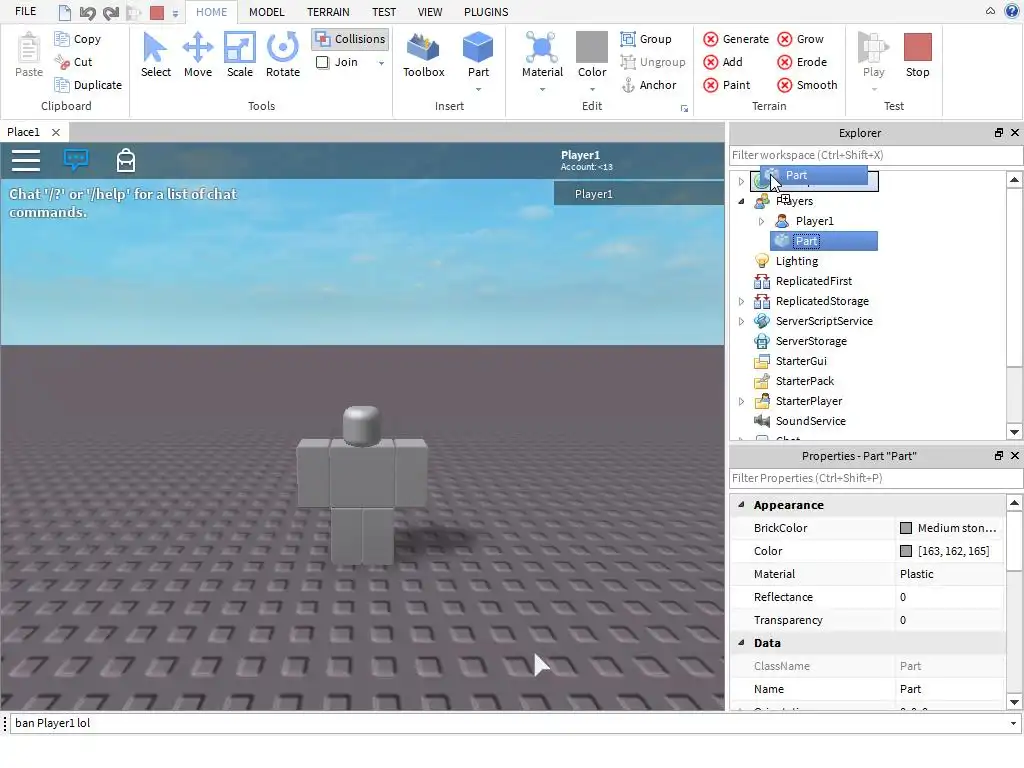Focus the Filter Properties search field

tap(876, 478)
